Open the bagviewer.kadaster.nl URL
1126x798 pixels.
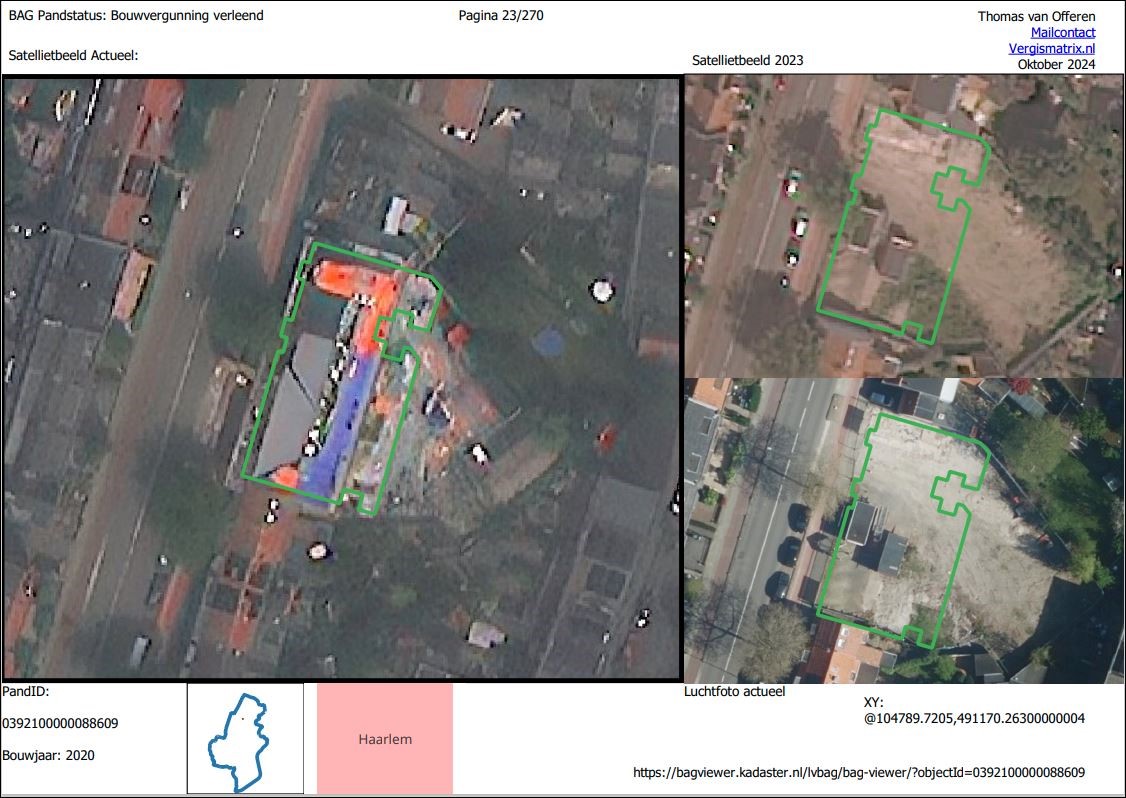click(x=859, y=773)
